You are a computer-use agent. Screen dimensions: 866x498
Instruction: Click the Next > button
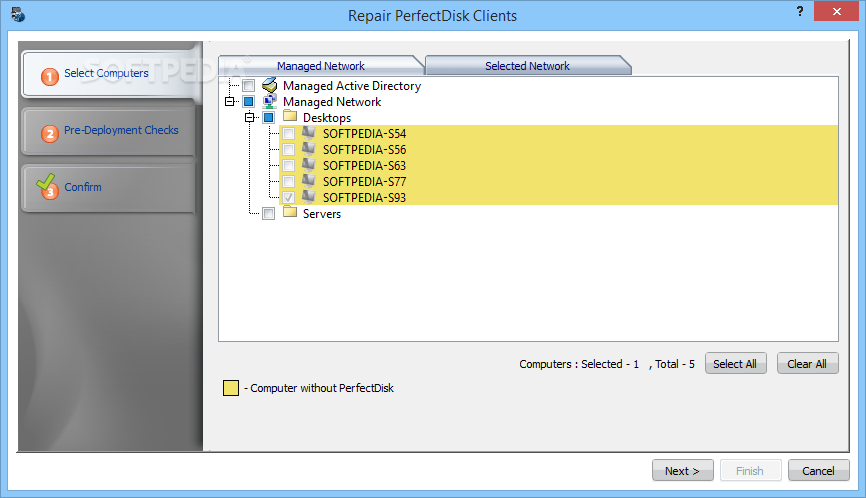682,470
